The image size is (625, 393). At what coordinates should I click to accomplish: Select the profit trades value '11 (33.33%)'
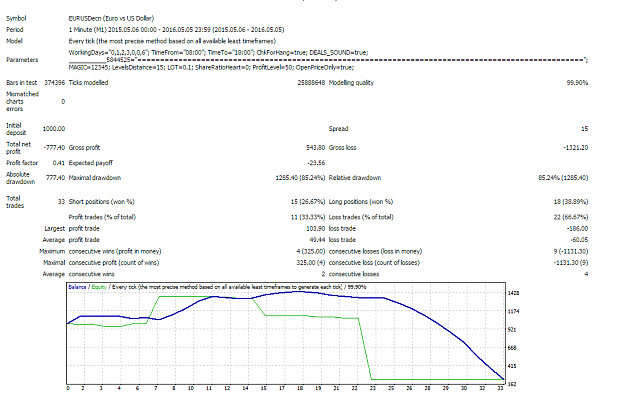(308, 217)
